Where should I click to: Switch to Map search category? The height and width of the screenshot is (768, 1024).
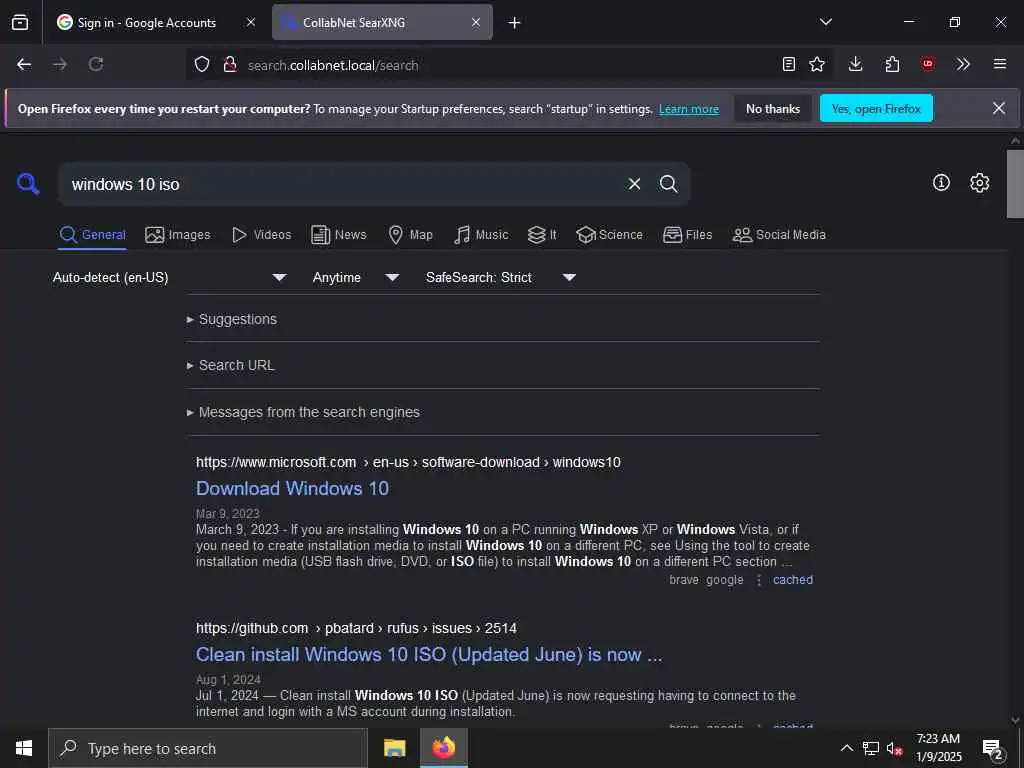point(410,235)
